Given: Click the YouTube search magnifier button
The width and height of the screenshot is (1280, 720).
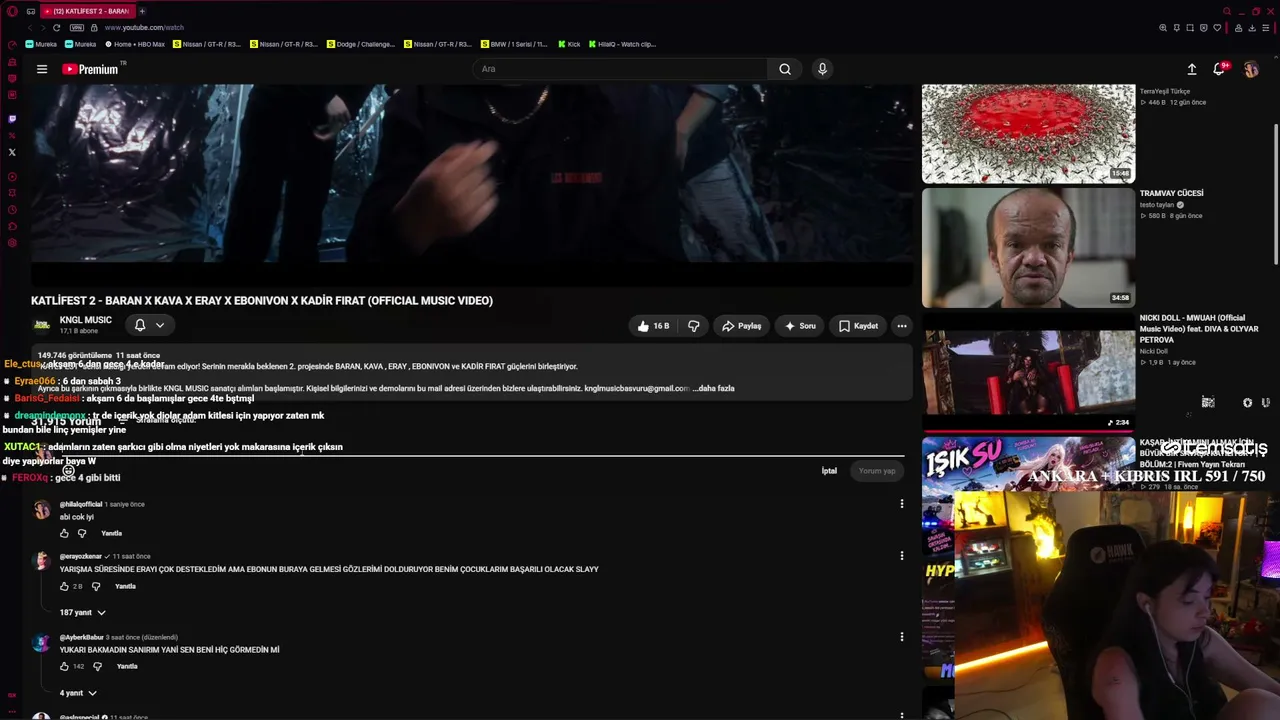Looking at the screenshot, I should [x=785, y=69].
